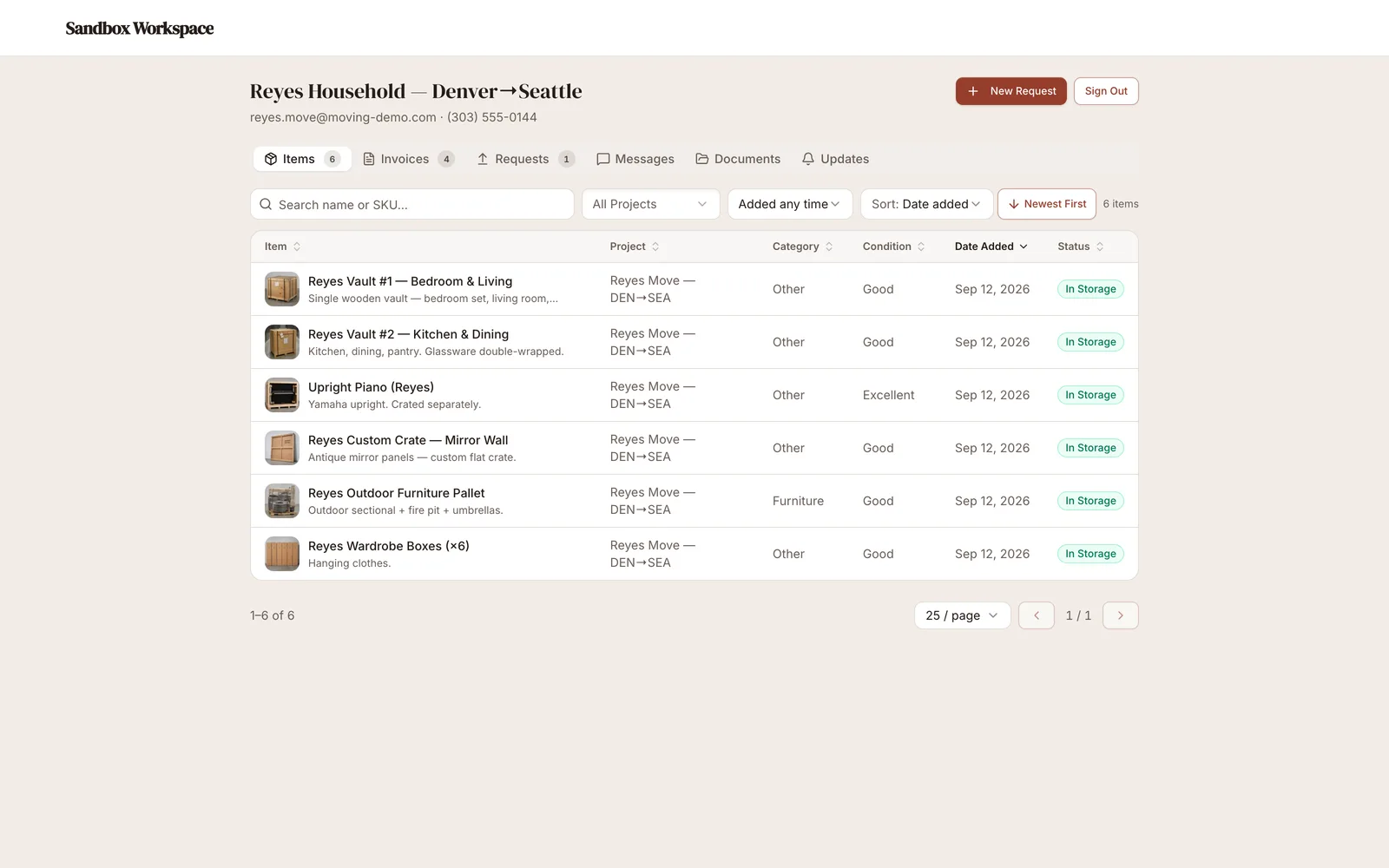Toggle the Newest First sort order

click(x=1047, y=204)
